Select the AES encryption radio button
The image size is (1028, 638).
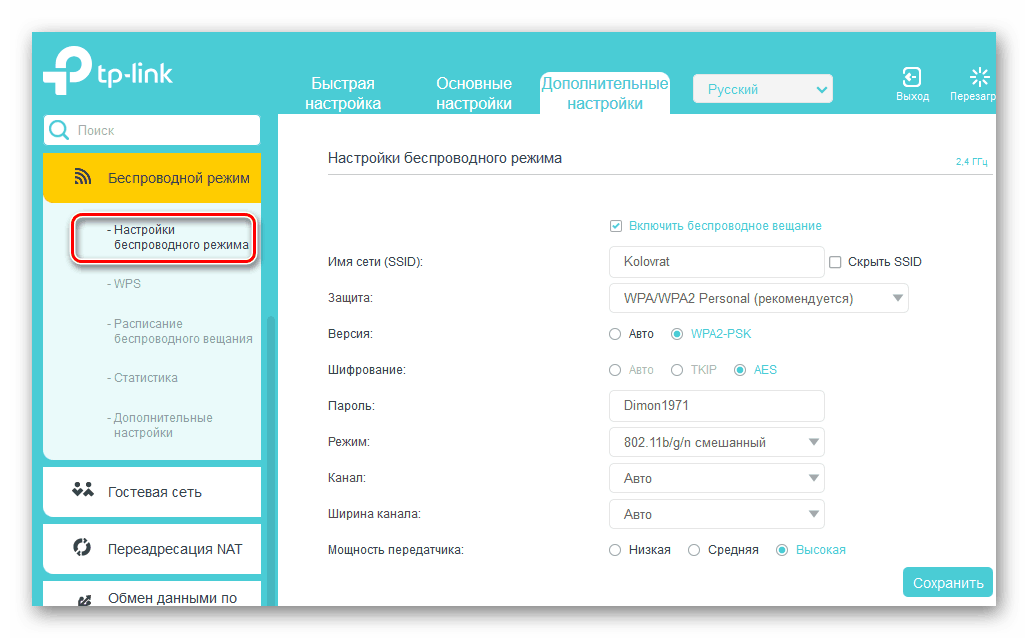(740, 370)
